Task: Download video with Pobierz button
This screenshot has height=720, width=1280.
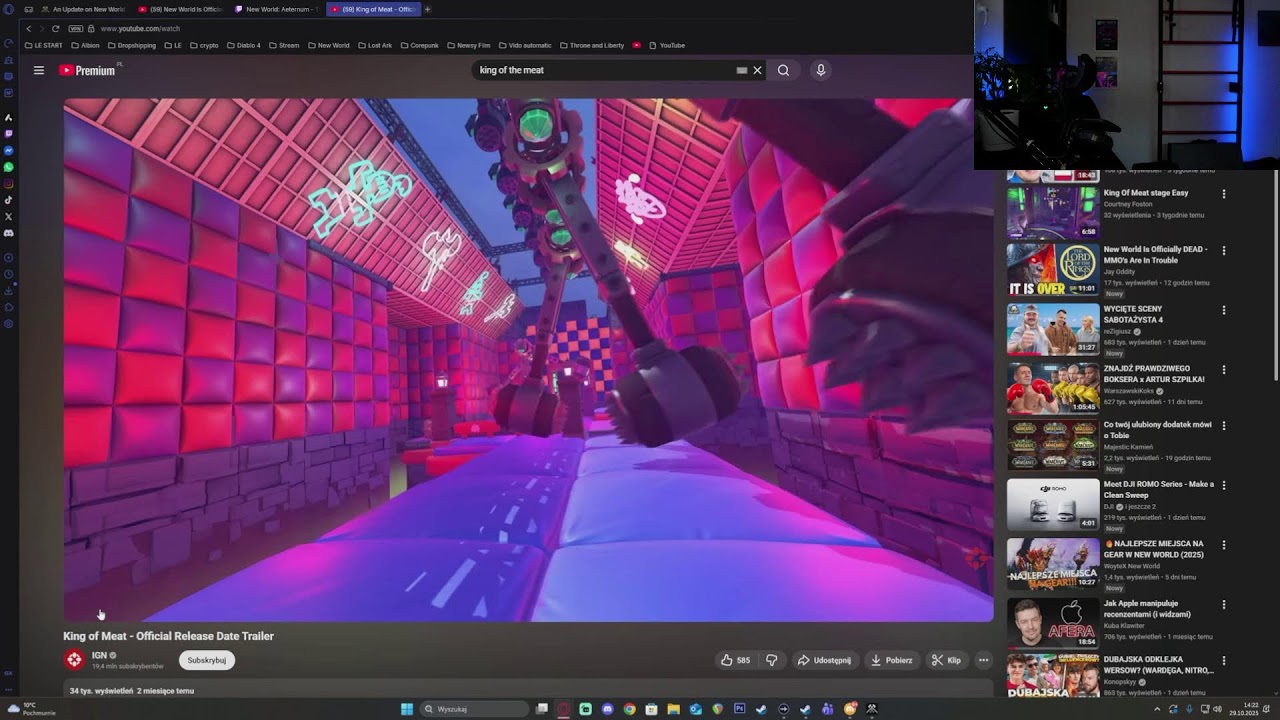Action: [891, 660]
